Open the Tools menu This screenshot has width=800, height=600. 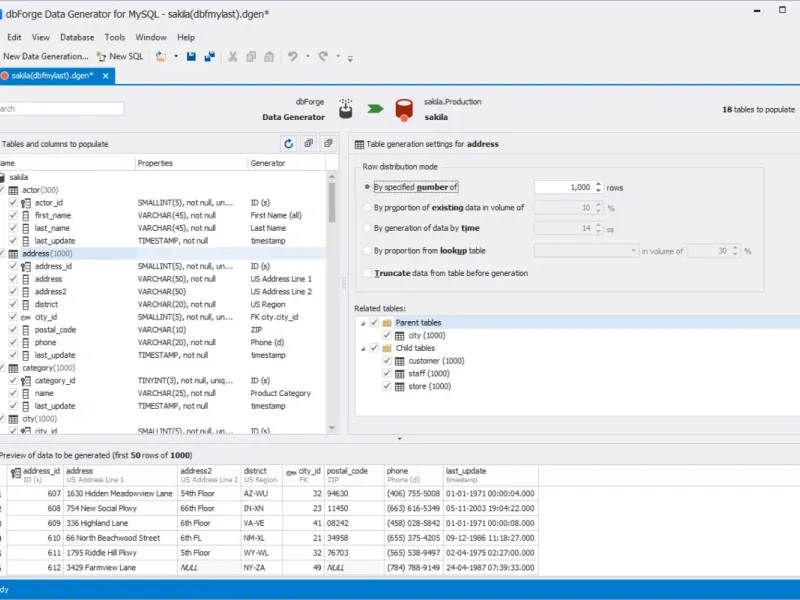(x=114, y=37)
